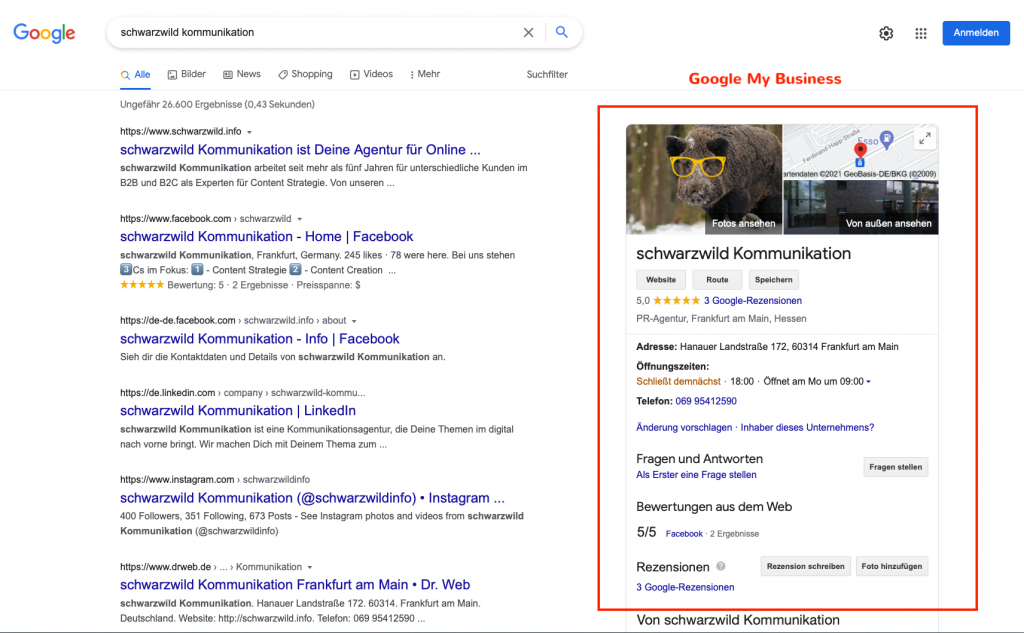Open '3 Google-Rezensionen' link under Rezensionen

[x=685, y=587]
